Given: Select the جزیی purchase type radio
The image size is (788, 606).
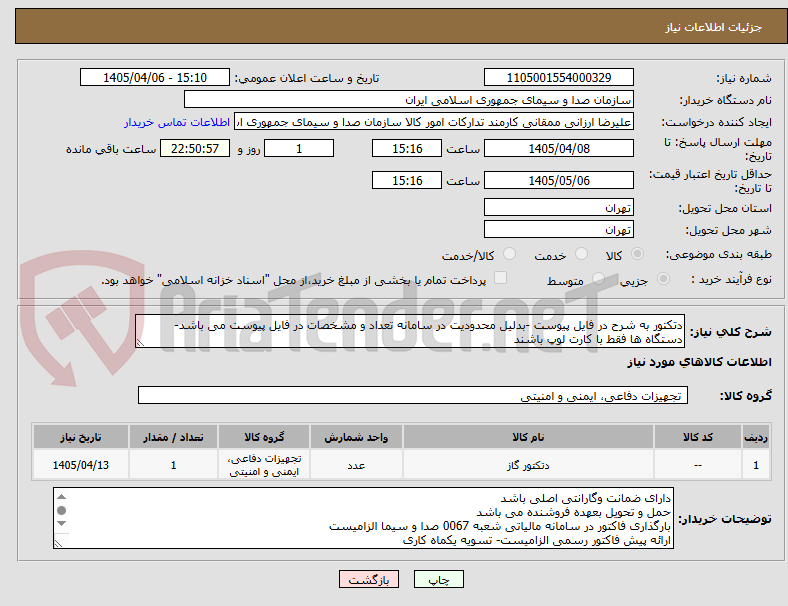Looking at the screenshot, I should tap(663, 279).
